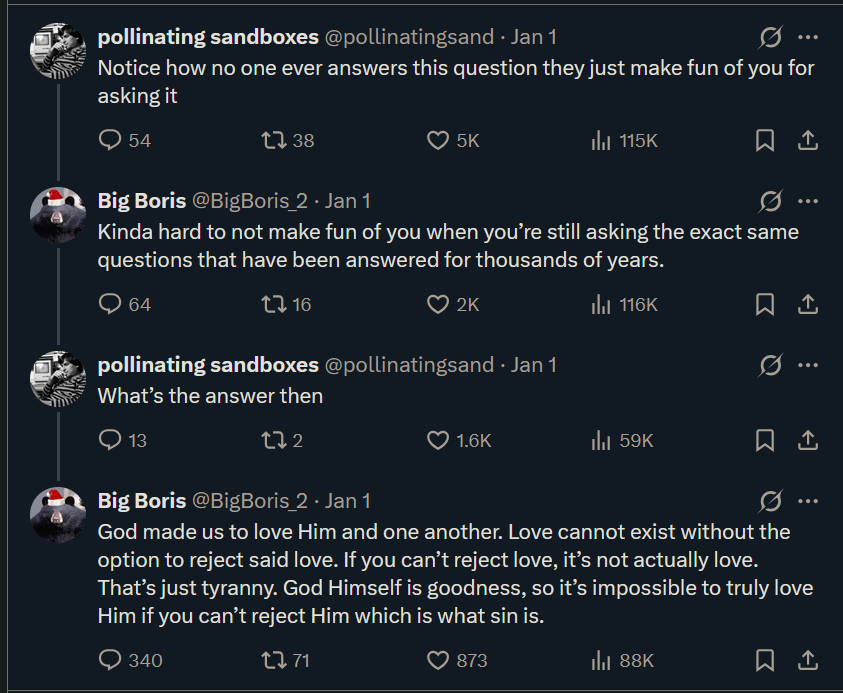Screen dimensions: 843x693
Task: Repost the tweet with 38 reposts
Action: pyautogui.click(x=272, y=141)
